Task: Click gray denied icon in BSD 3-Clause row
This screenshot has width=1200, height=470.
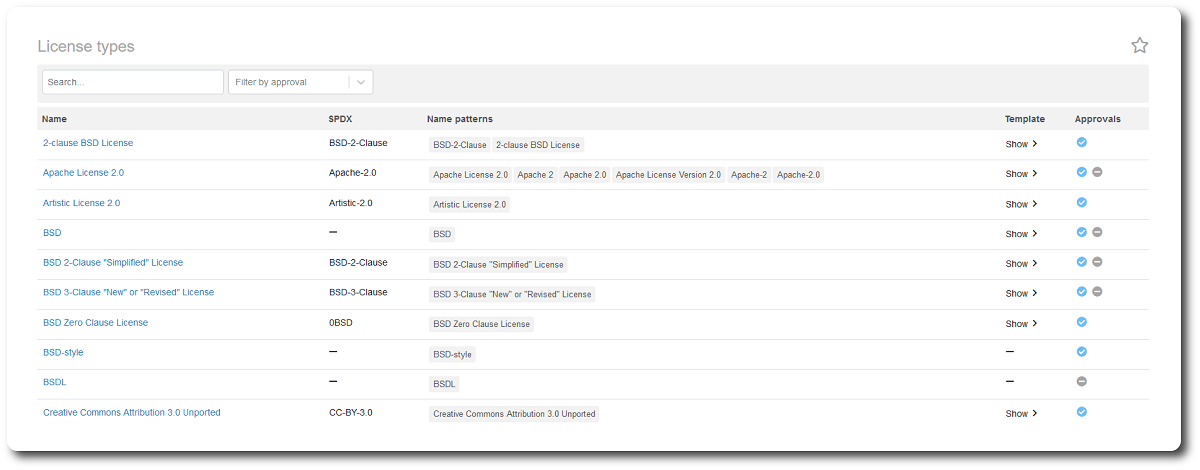Action: point(1097,292)
